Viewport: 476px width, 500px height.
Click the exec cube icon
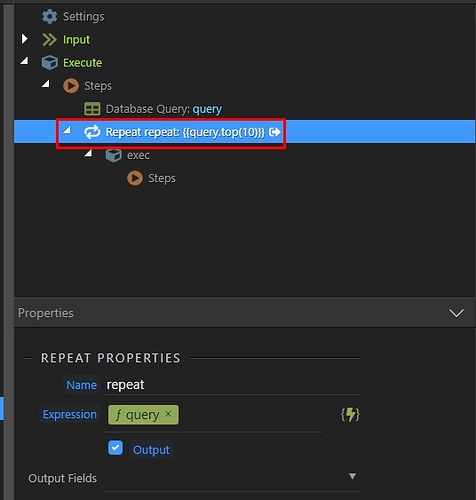(x=114, y=155)
